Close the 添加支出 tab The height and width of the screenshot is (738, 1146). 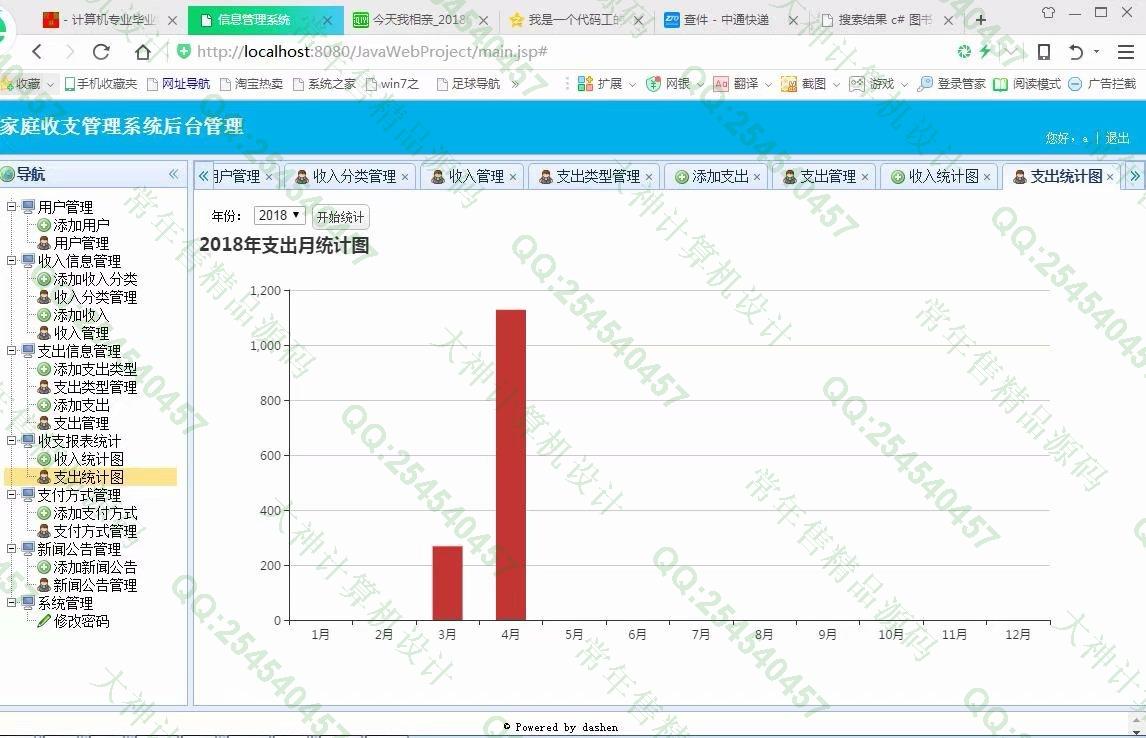coord(757,177)
